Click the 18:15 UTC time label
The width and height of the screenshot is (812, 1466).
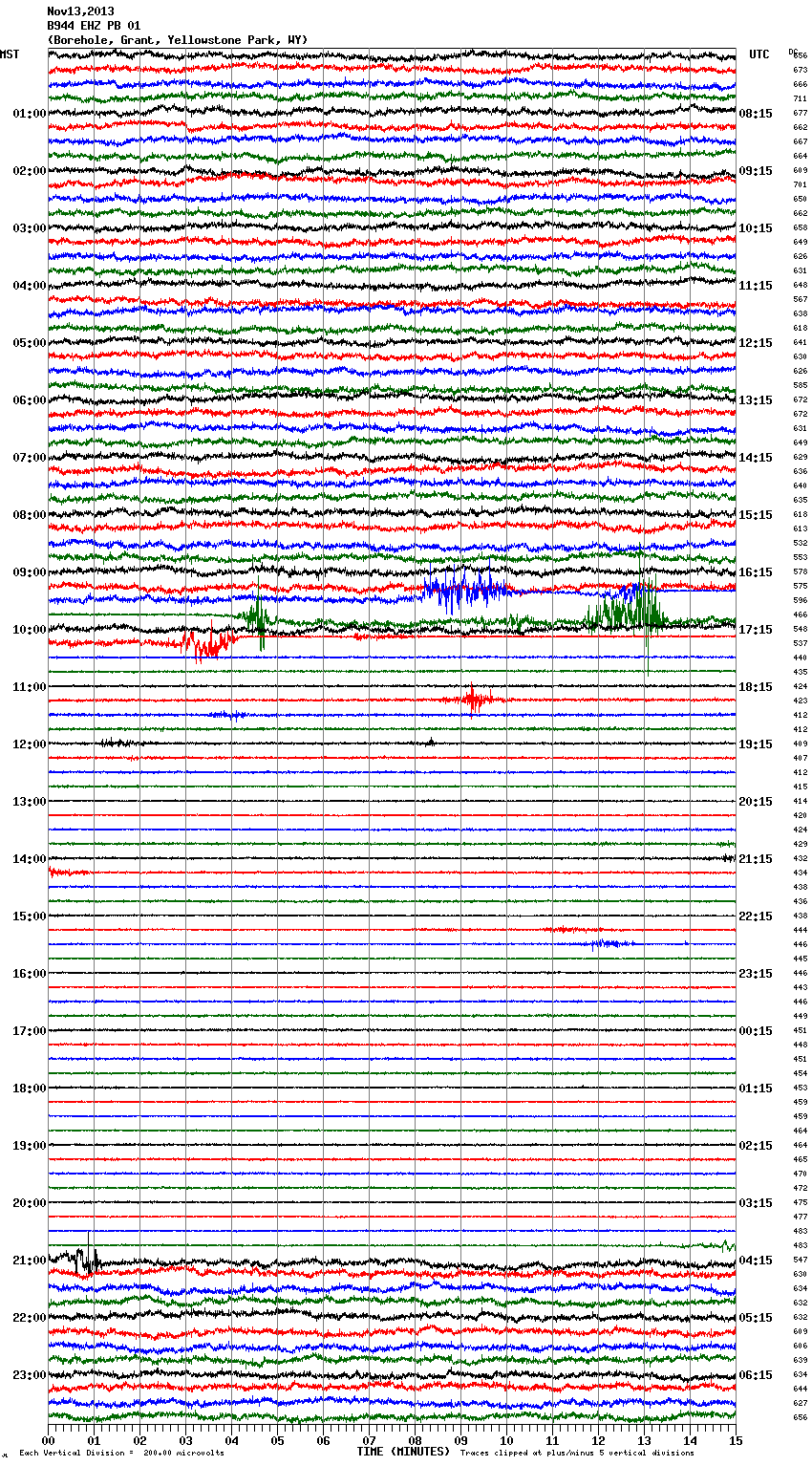coord(756,687)
